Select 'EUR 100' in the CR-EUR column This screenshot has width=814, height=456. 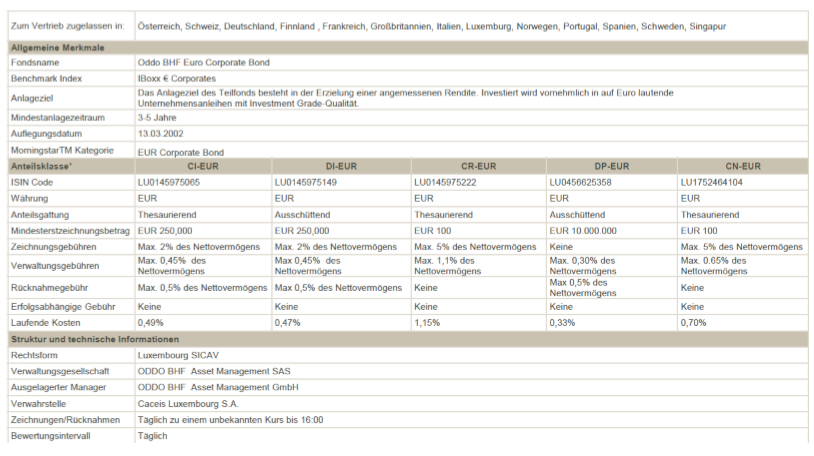[432, 231]
